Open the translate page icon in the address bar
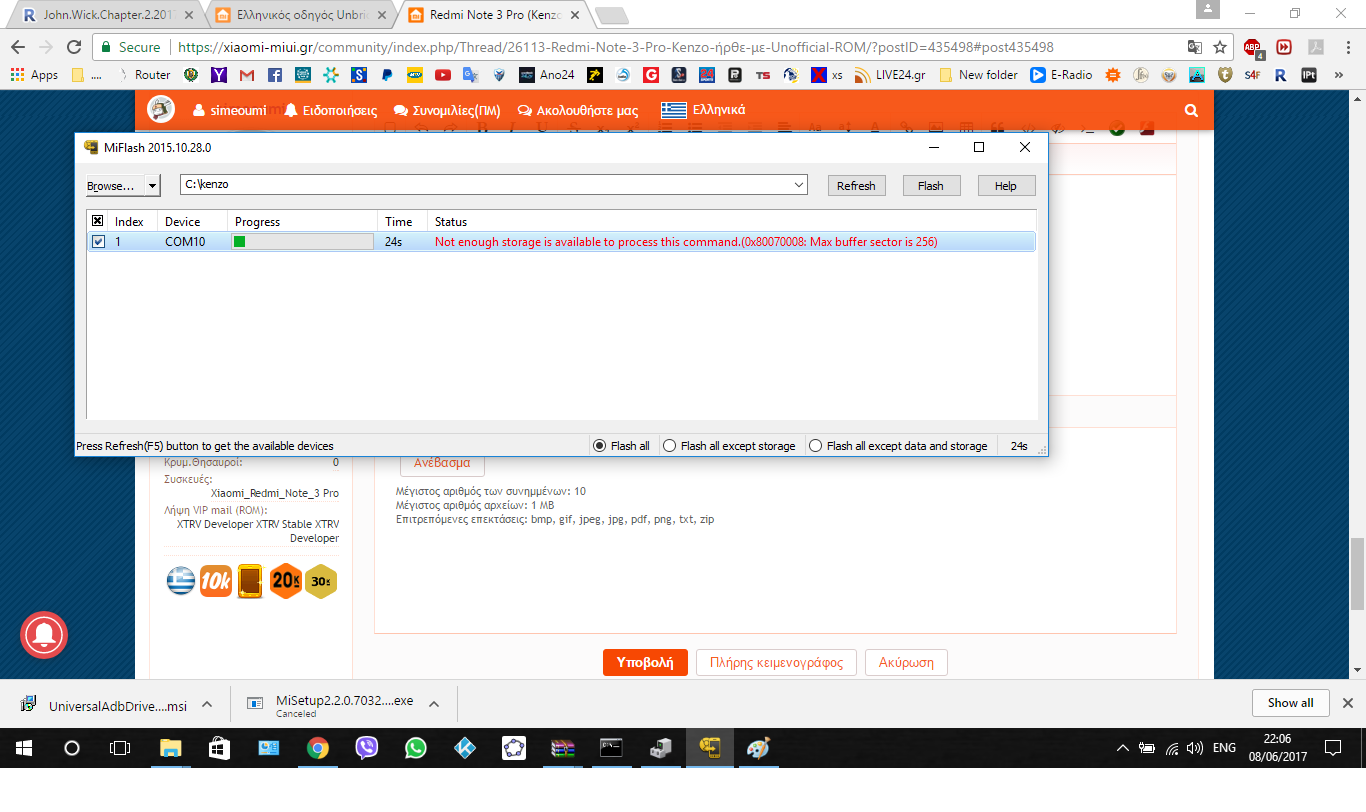This screenshot has height=812, width=1366. pyautogui.click(x=1194, y=47)
